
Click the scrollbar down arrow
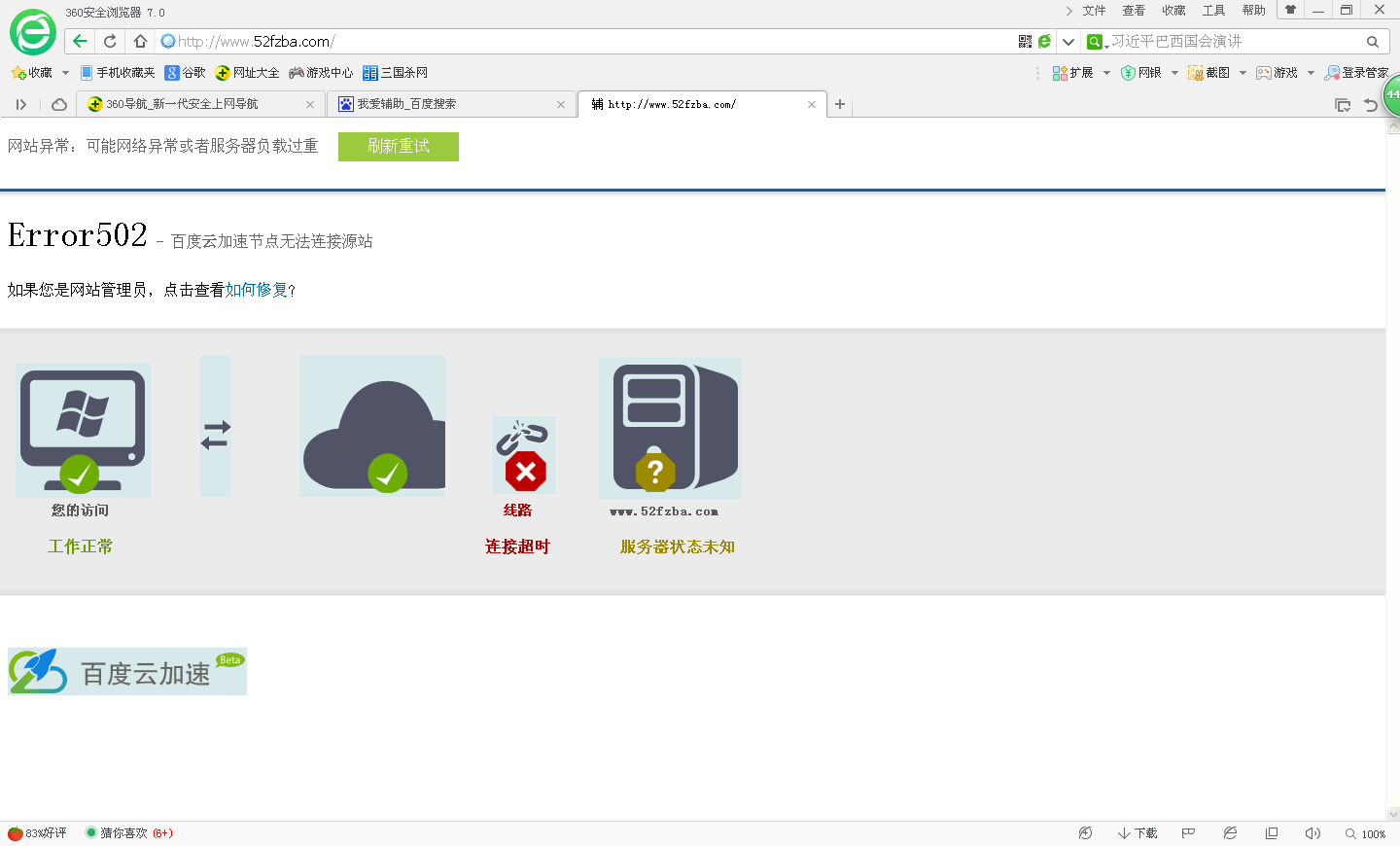1392,814
